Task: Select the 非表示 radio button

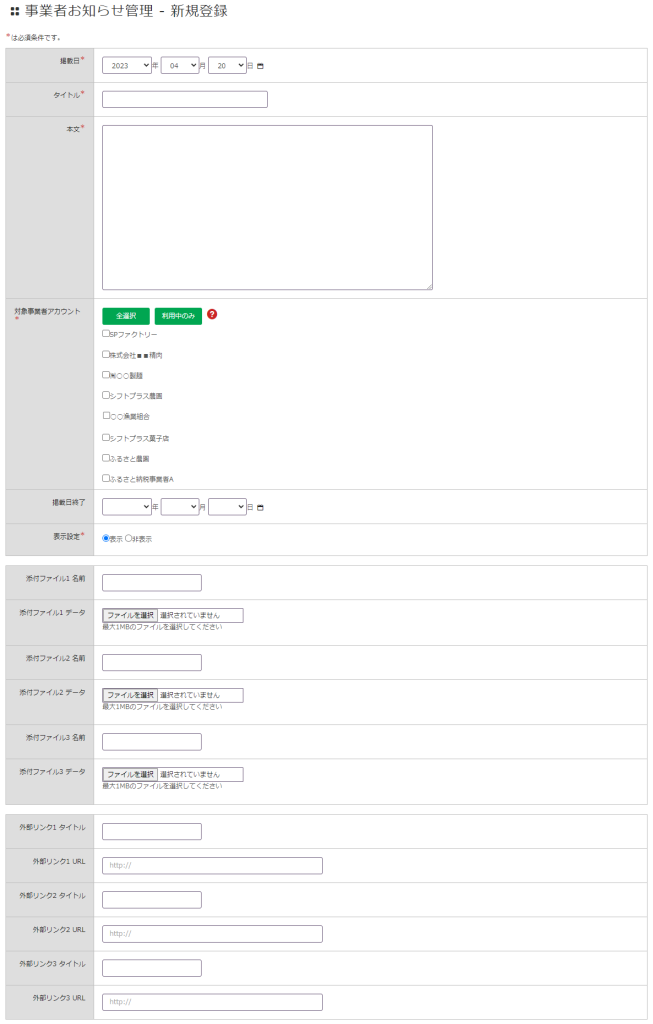Action: (x=129, y=538)
